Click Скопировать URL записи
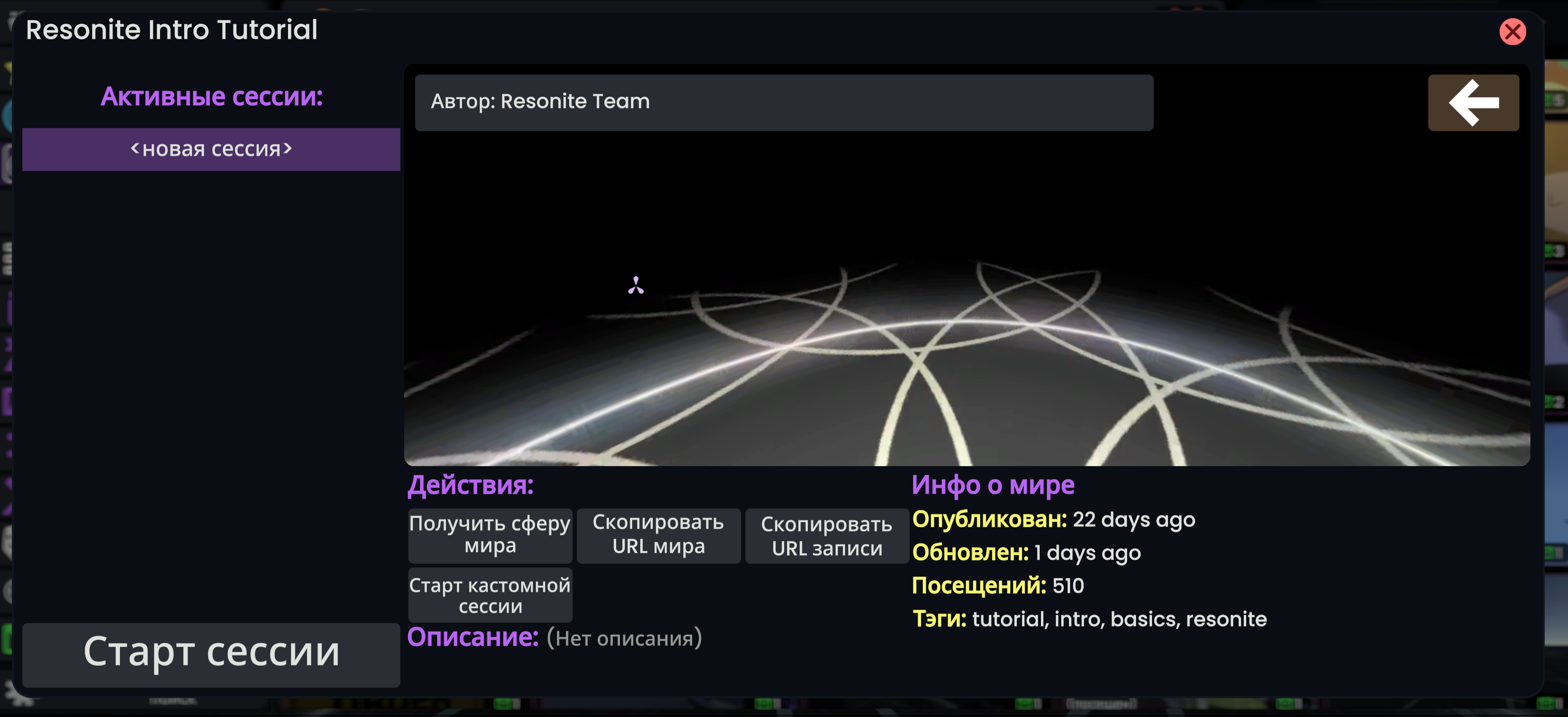This screenshot has height=717, width=1568. point(826,535)
